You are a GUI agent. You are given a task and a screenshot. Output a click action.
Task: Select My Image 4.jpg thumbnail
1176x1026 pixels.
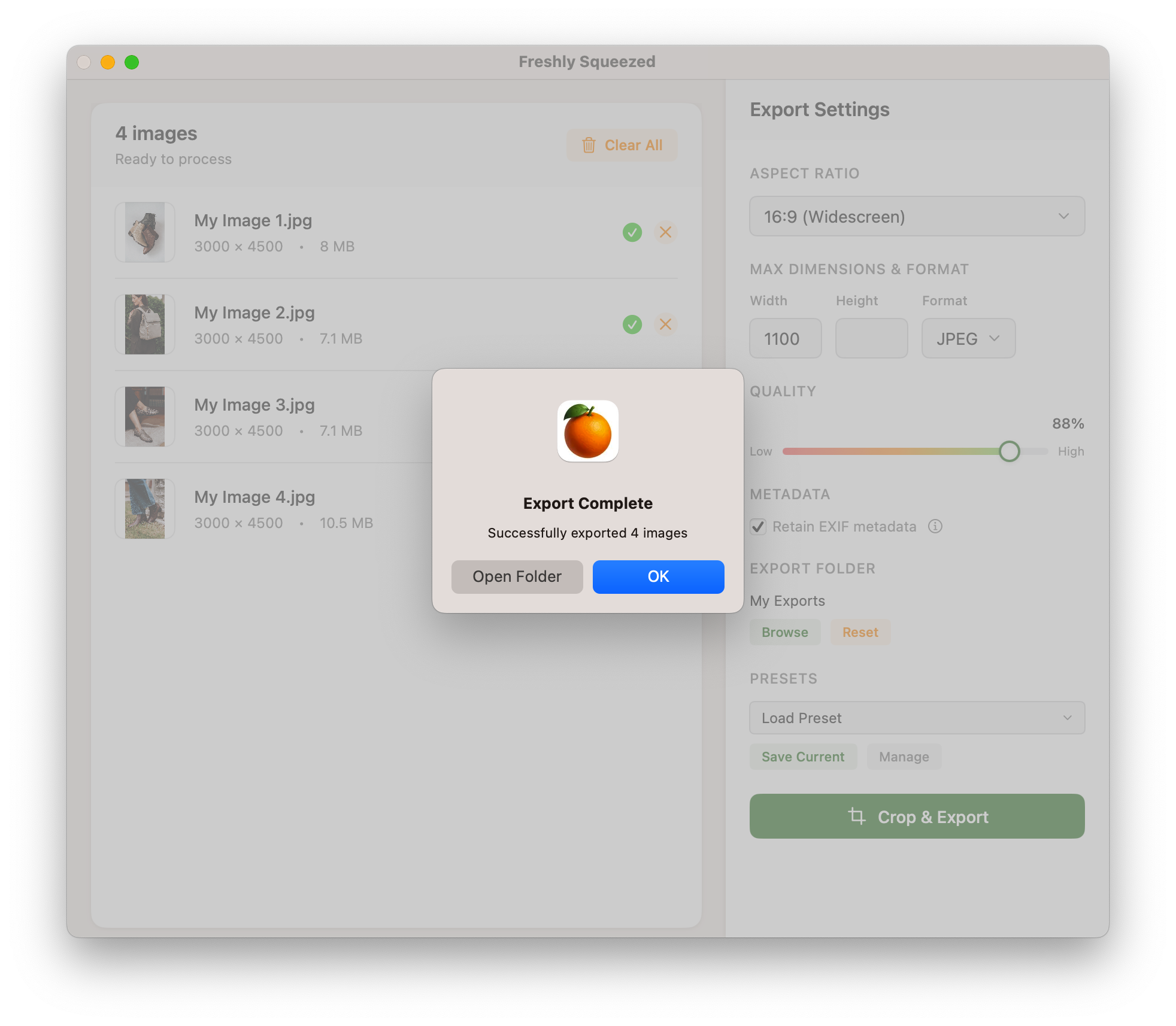coord(145,509)
